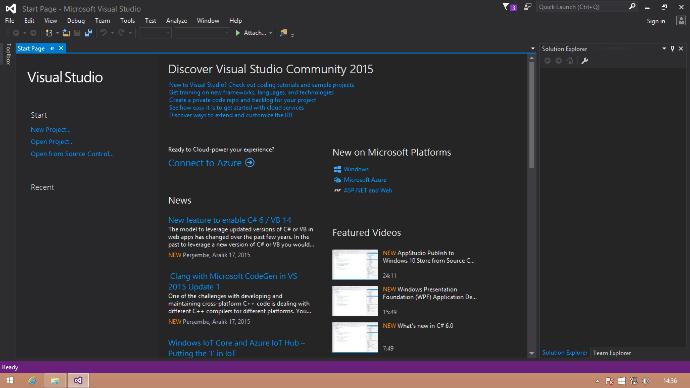This screenshot has width=690, height=388.
Task: Open the active documents dropdown arrow
Action: coord(532,48)
